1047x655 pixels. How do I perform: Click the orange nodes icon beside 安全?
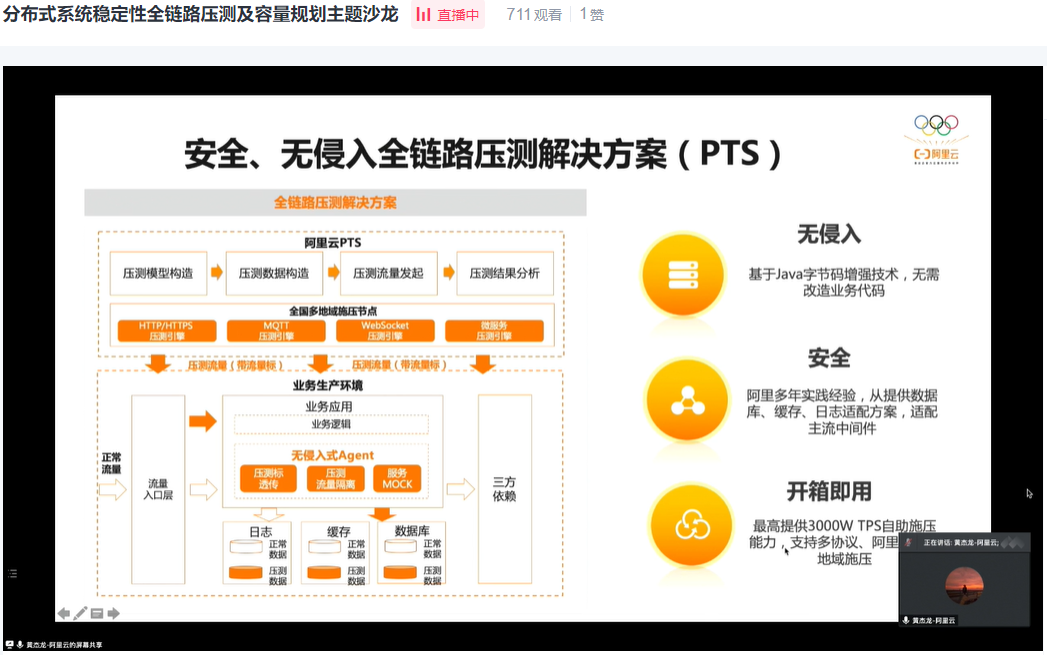click(x=687, y=400)
